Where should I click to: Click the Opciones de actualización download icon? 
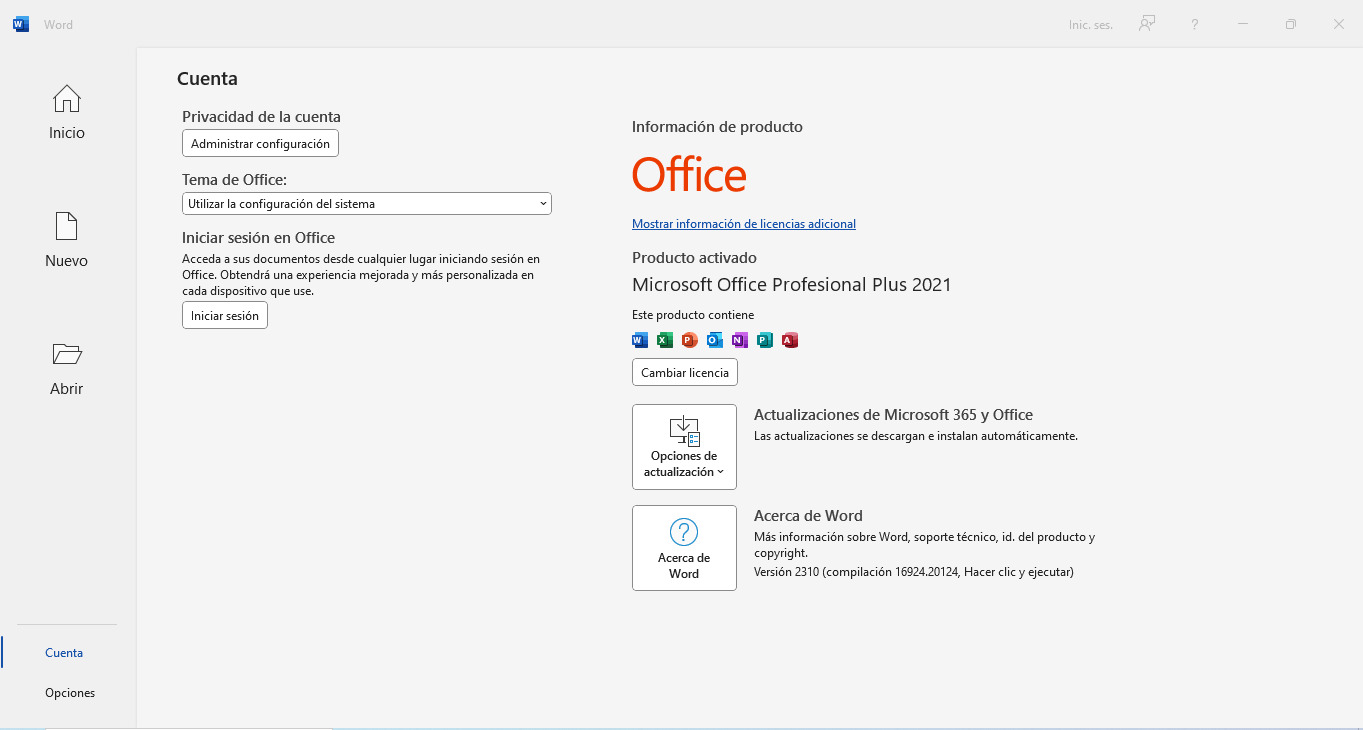684,429
